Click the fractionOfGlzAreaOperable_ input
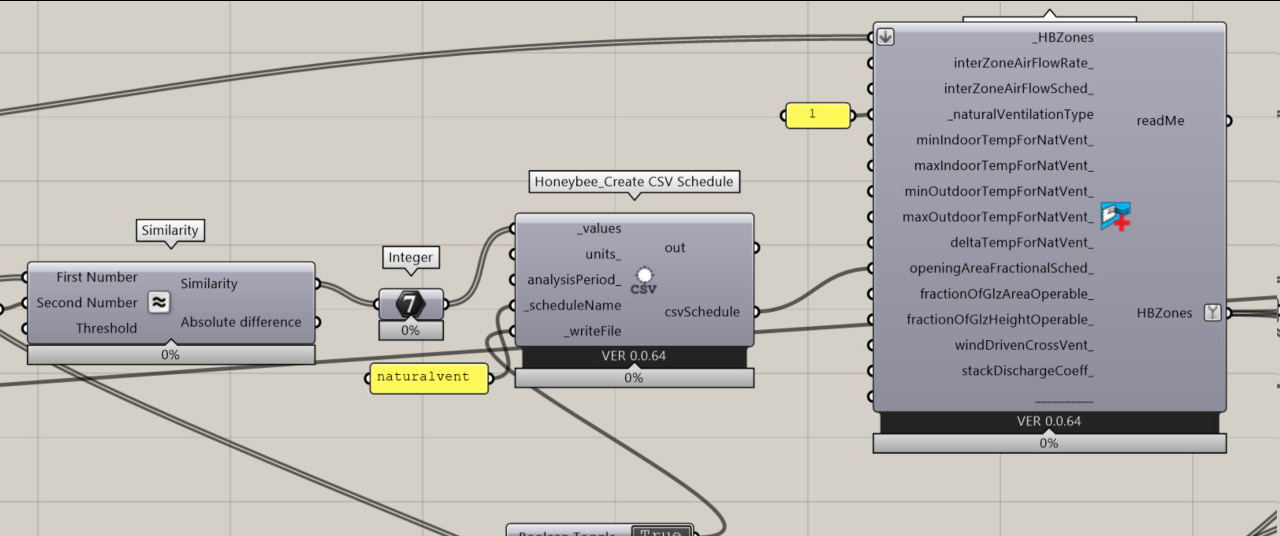 (1007, 294)
